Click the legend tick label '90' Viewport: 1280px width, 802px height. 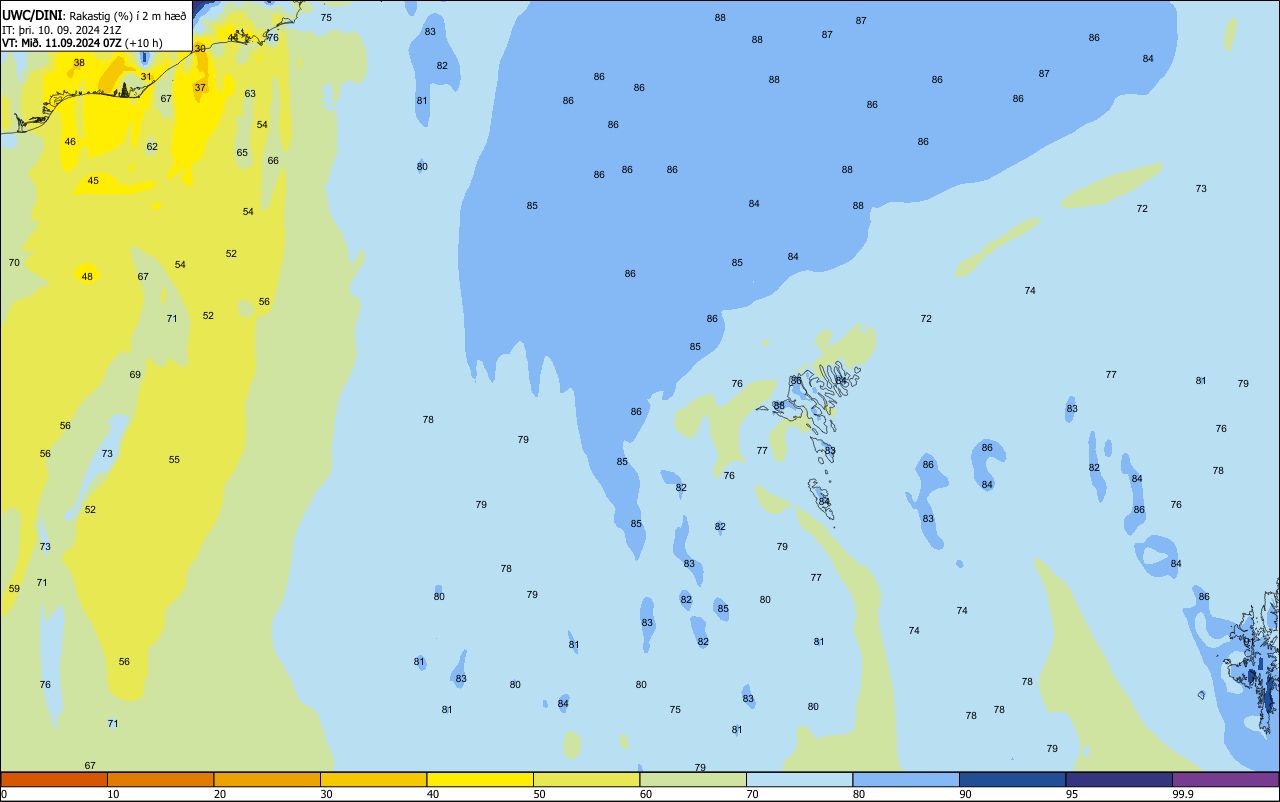(965, 794)
